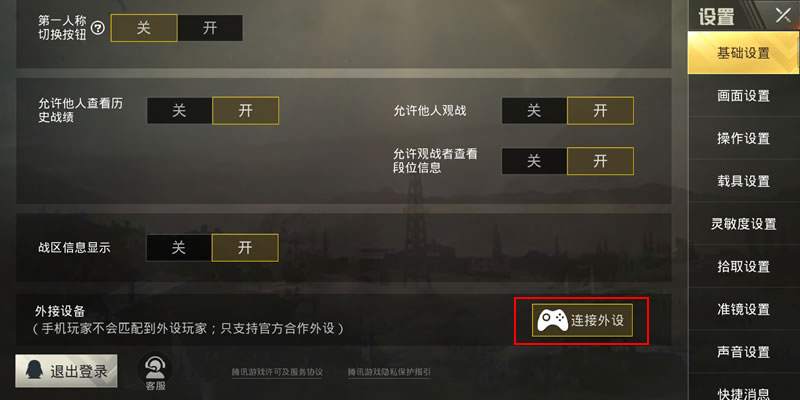
Task: Turn off 允许他人查看历史战绩
Action: click(x=179, y=111)
